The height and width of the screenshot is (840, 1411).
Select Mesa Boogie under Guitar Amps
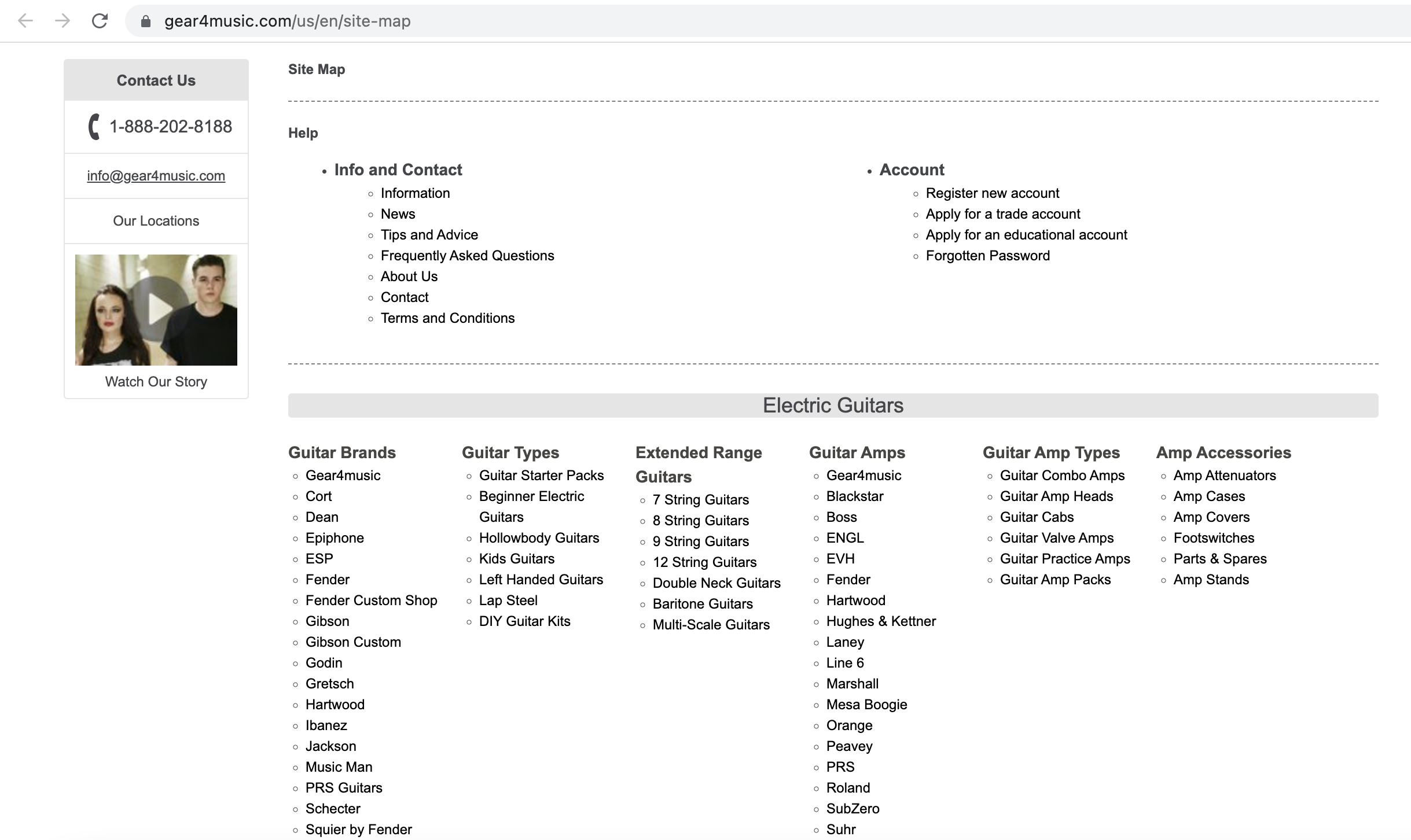coord(866,704)
